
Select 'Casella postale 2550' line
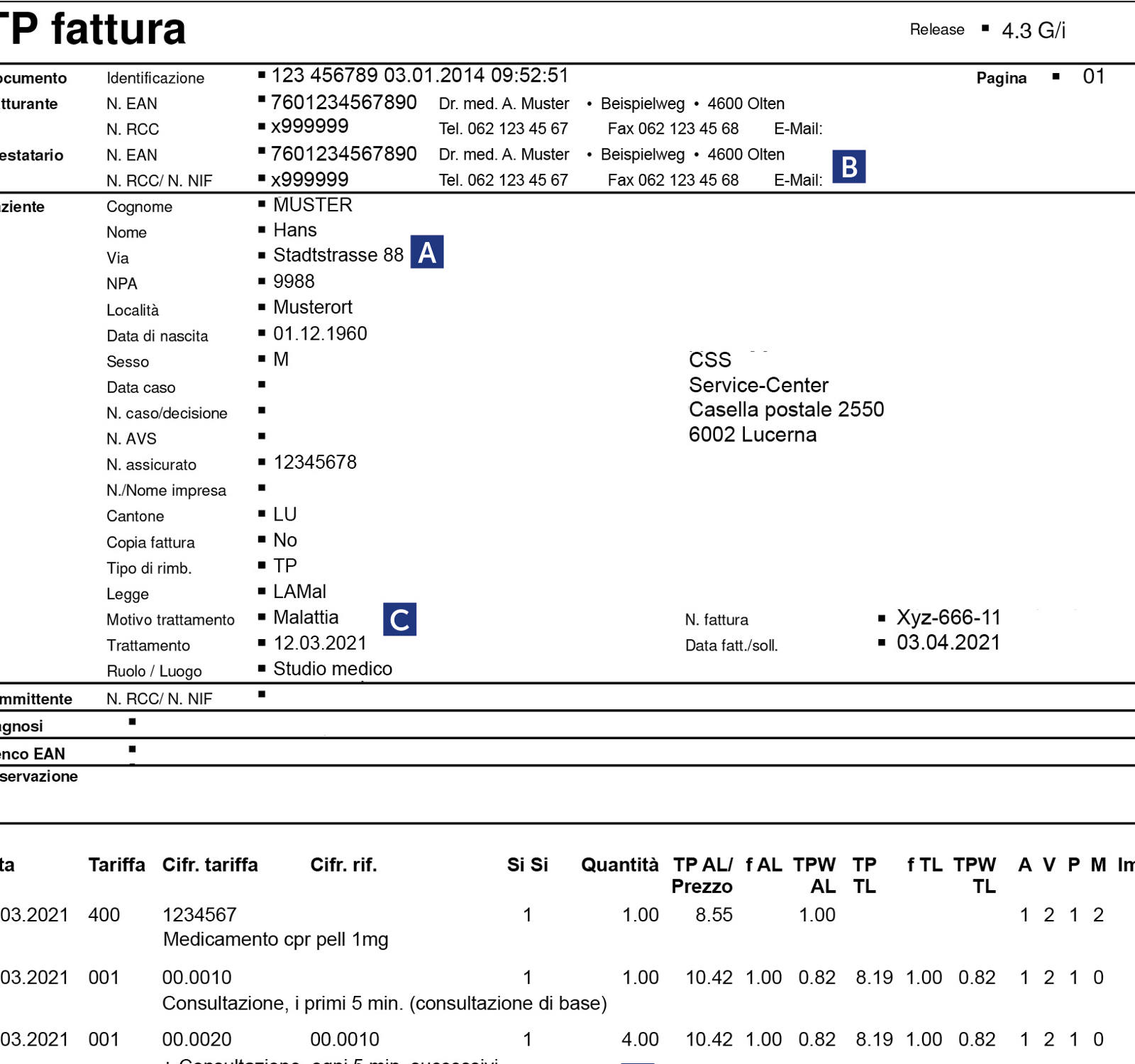tap(786, 409)
